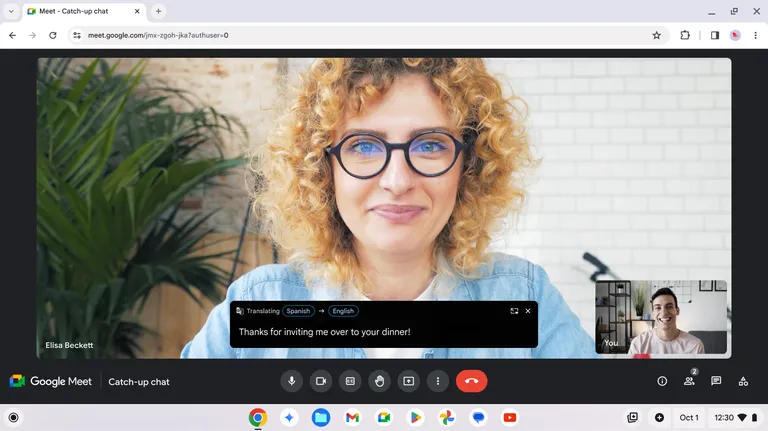Turn off the camera
Viewport: 768px width, 431px height.
click(321, 381)
